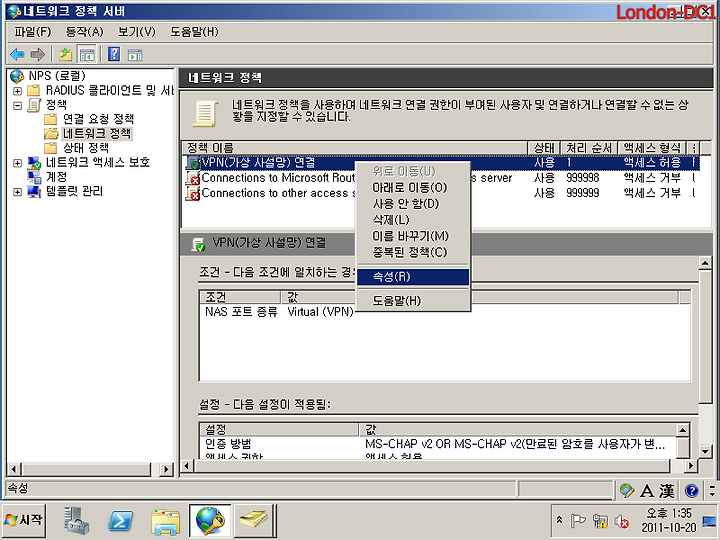Sort by the 액세스 형식 column header

pos(652,148)
